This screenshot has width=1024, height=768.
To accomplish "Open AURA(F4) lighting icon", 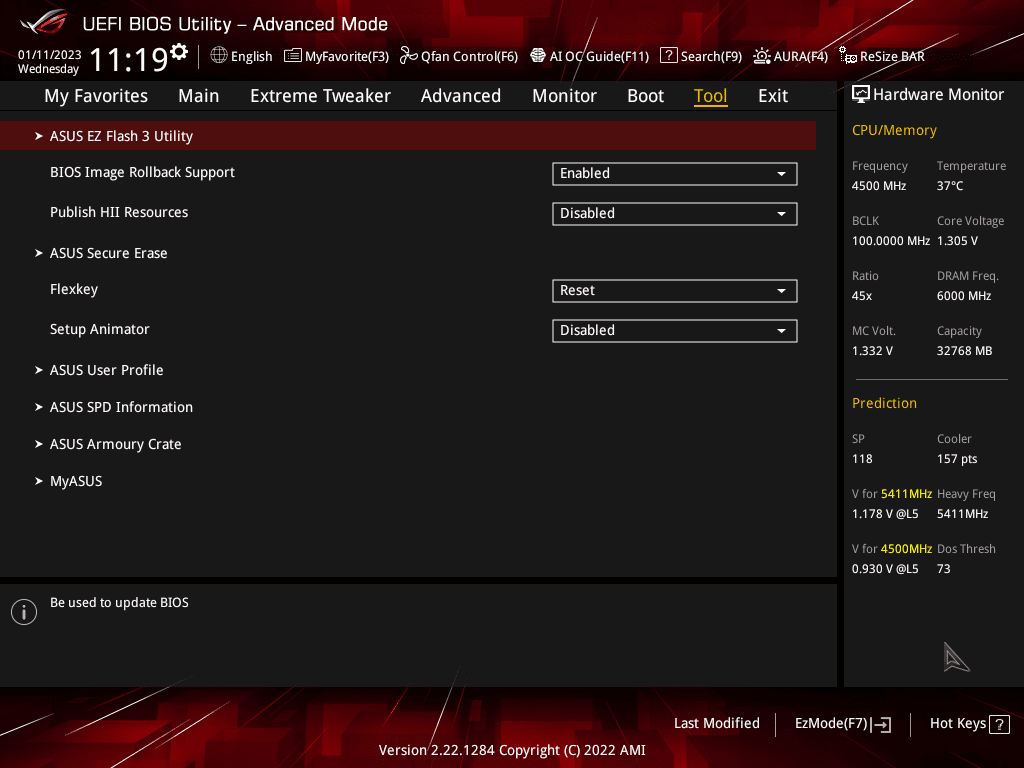I will pos(761,56).
